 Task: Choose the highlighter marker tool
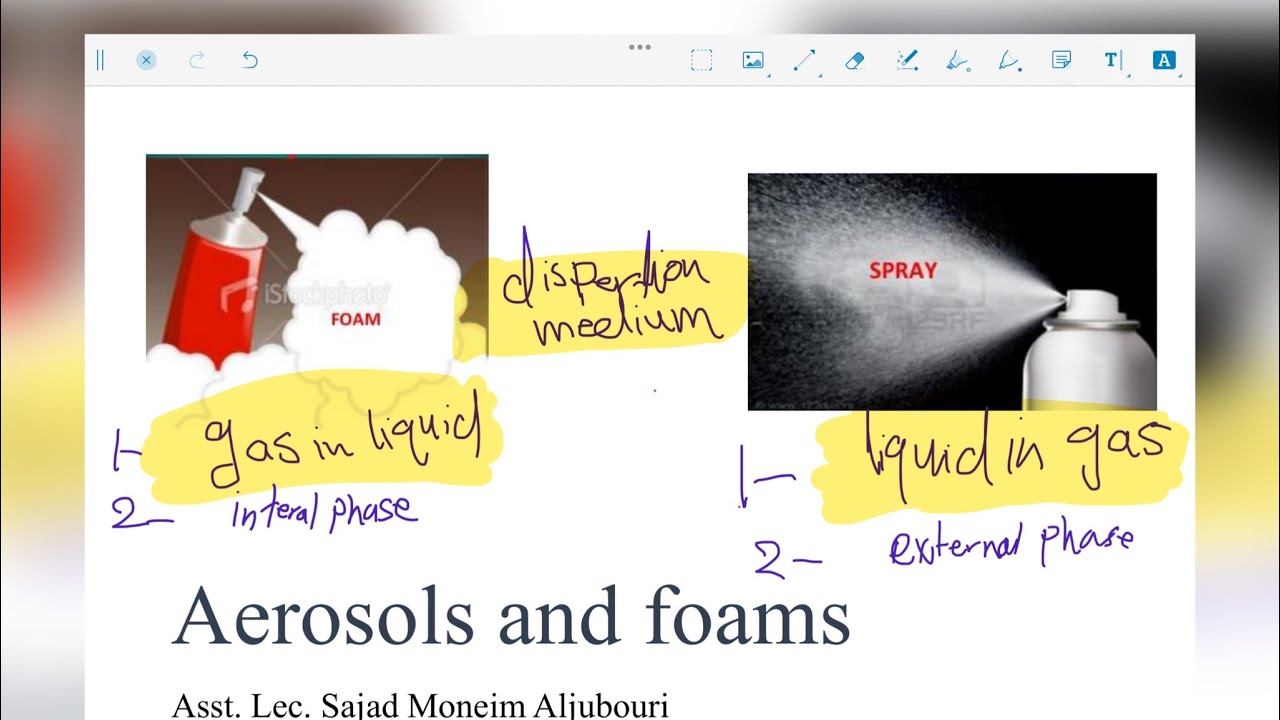958,61
